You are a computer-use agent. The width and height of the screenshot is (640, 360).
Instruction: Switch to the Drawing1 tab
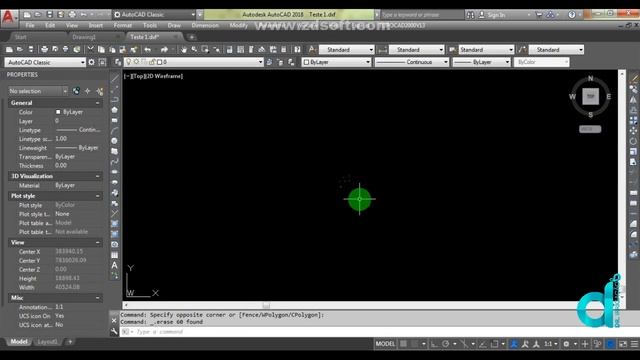click(84, 37)
